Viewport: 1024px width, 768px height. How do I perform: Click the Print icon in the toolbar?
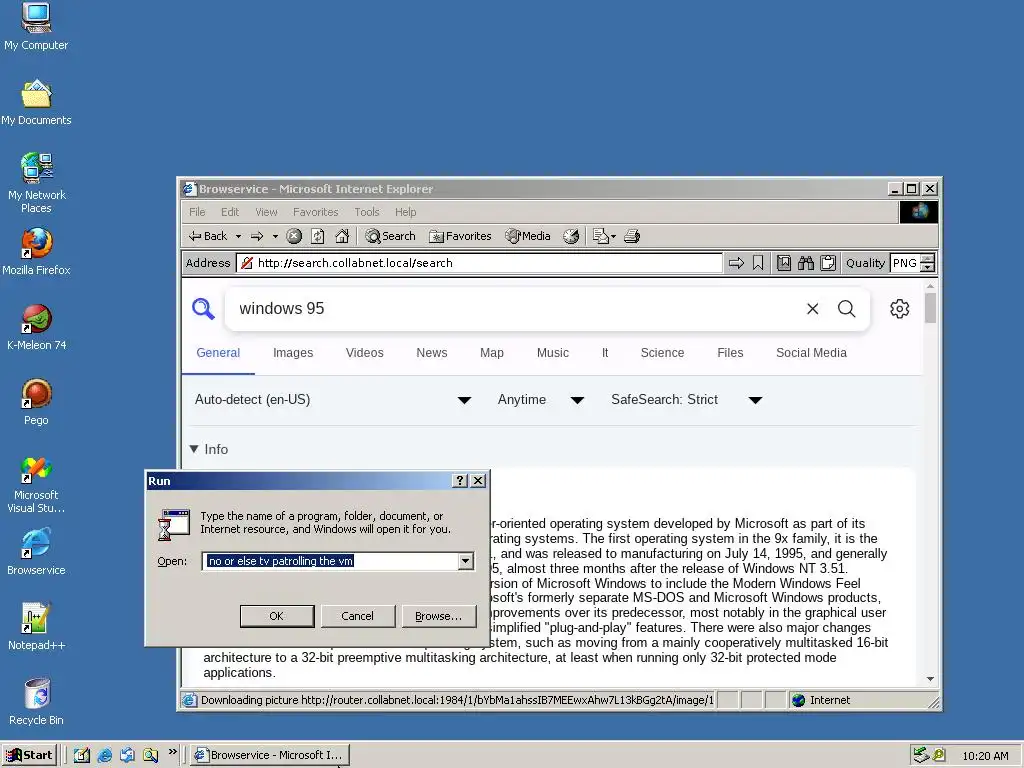632,236
